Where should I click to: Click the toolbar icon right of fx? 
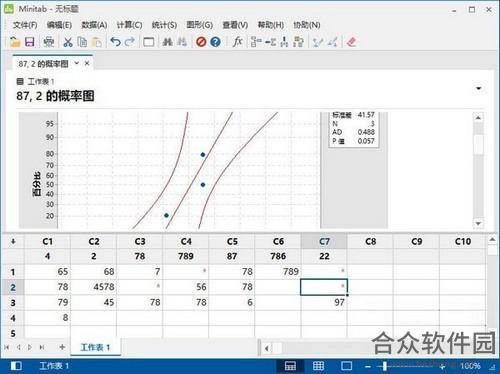coord(256,42)
